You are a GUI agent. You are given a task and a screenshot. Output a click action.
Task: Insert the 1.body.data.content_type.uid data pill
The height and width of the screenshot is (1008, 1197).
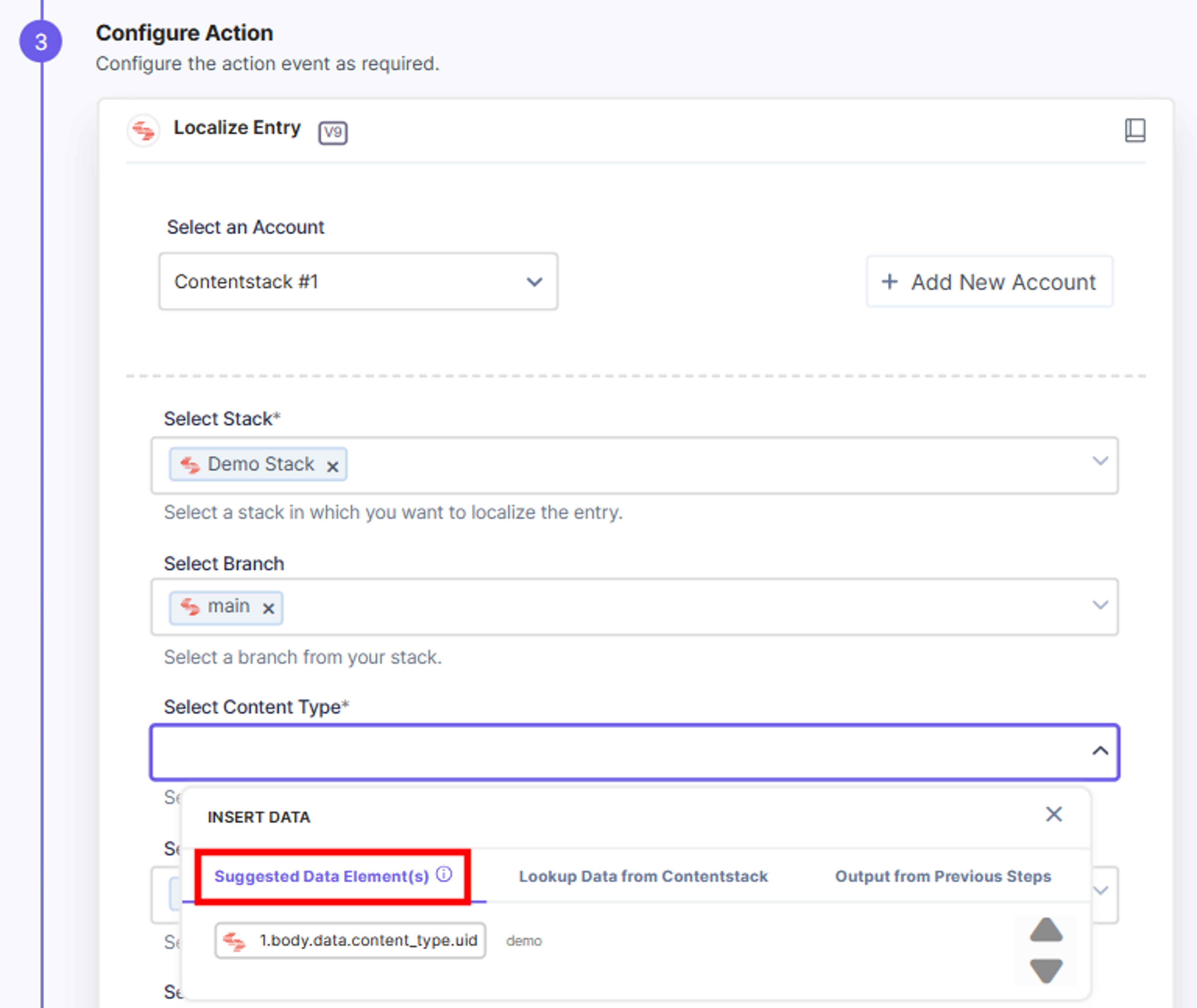pyautogui.click(x=350, y=941)
